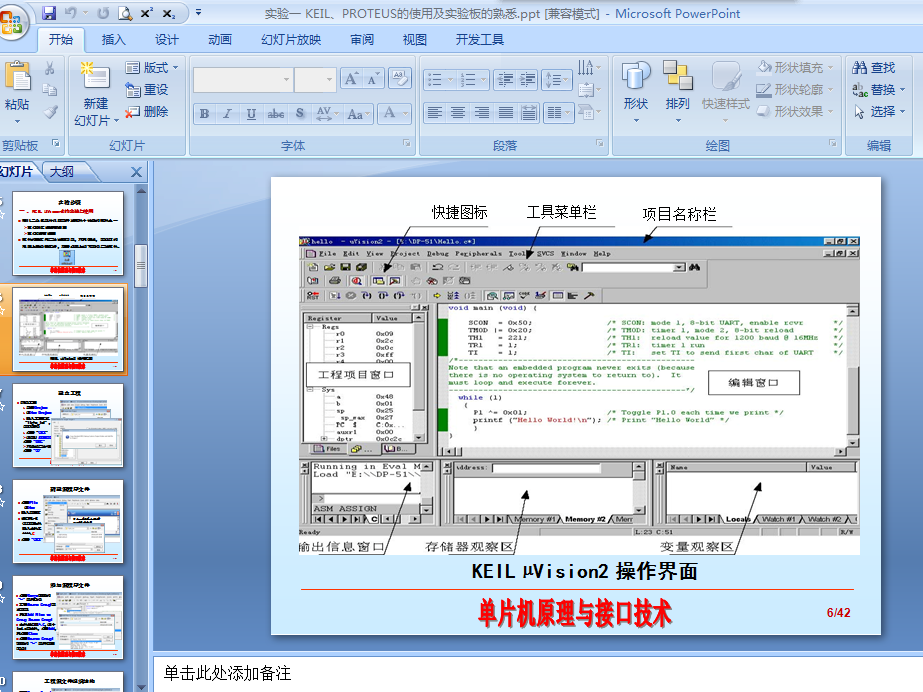This screenshot has height=692, width=923.
Task: Open the 形状 shapes gallery
Action: pos(636,92)
